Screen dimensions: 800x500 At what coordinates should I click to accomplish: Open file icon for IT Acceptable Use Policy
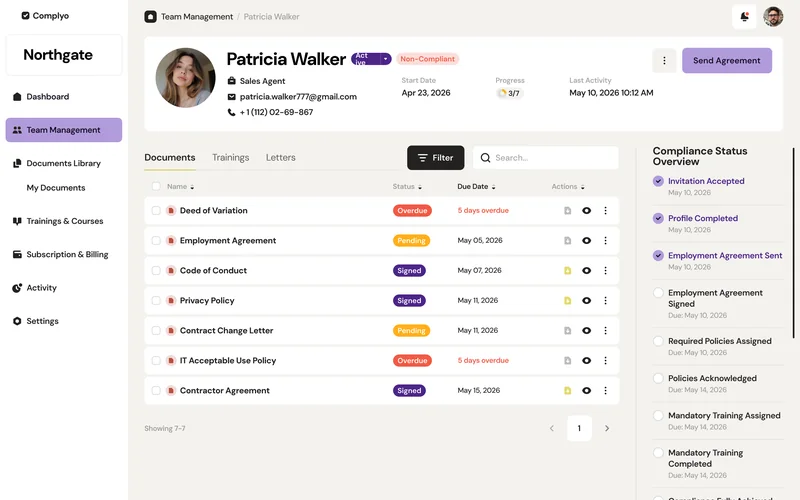coord(567,361)
